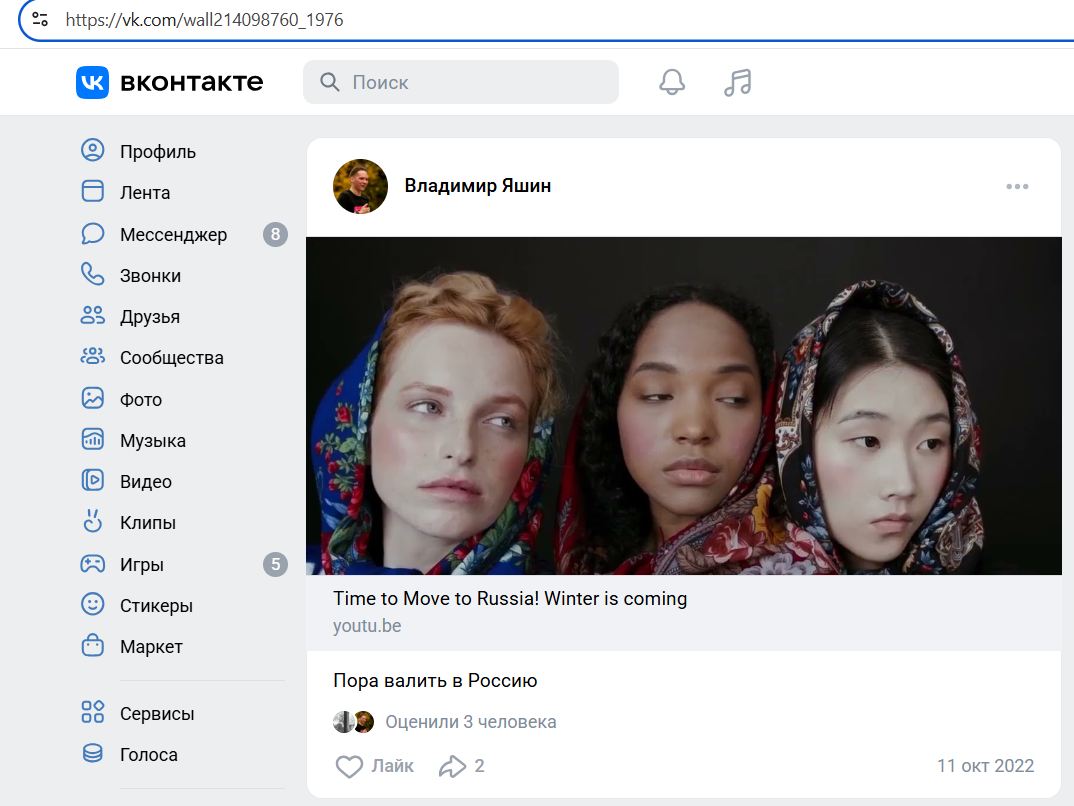1074x806 pixels.
Task: Click the site info icon in address bar
Action: [x=40, y=19]
